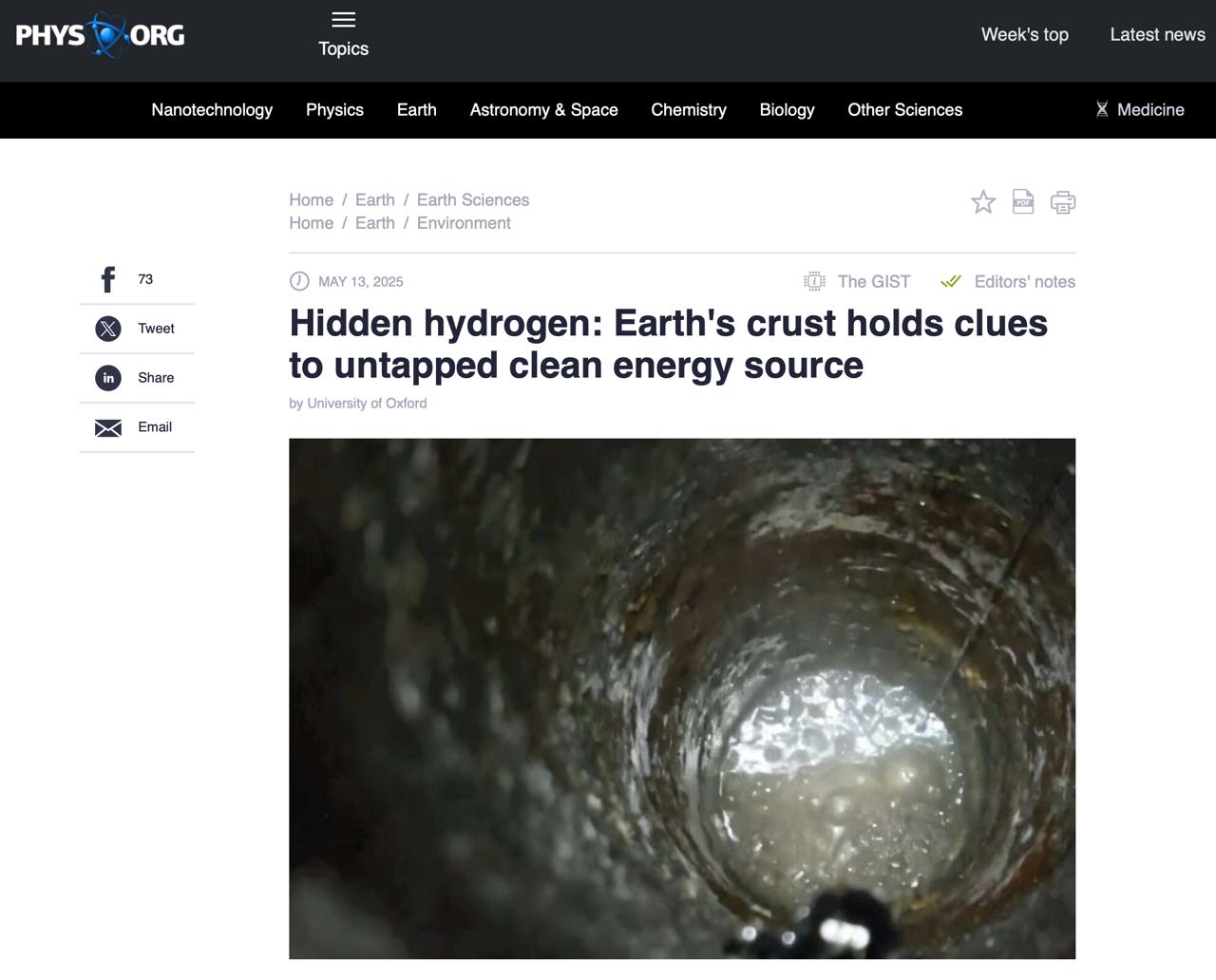
Task: Share on LinkedIn icon
Action: pos(108,378)
